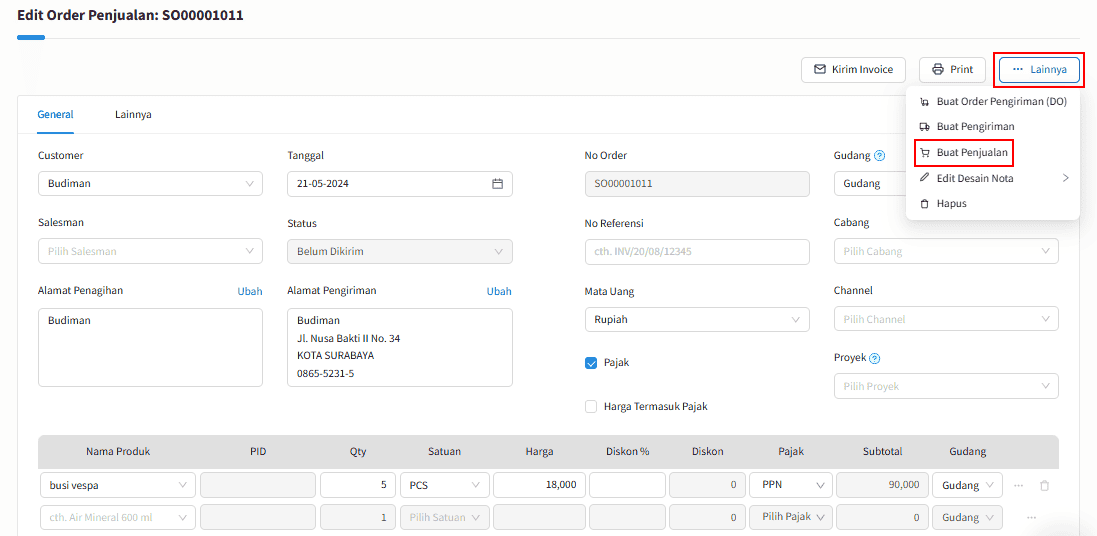The width and height of the screenshot is (1097, 536).
Task: Click the help icon next to Proyek label
Action: click(874, 358)
